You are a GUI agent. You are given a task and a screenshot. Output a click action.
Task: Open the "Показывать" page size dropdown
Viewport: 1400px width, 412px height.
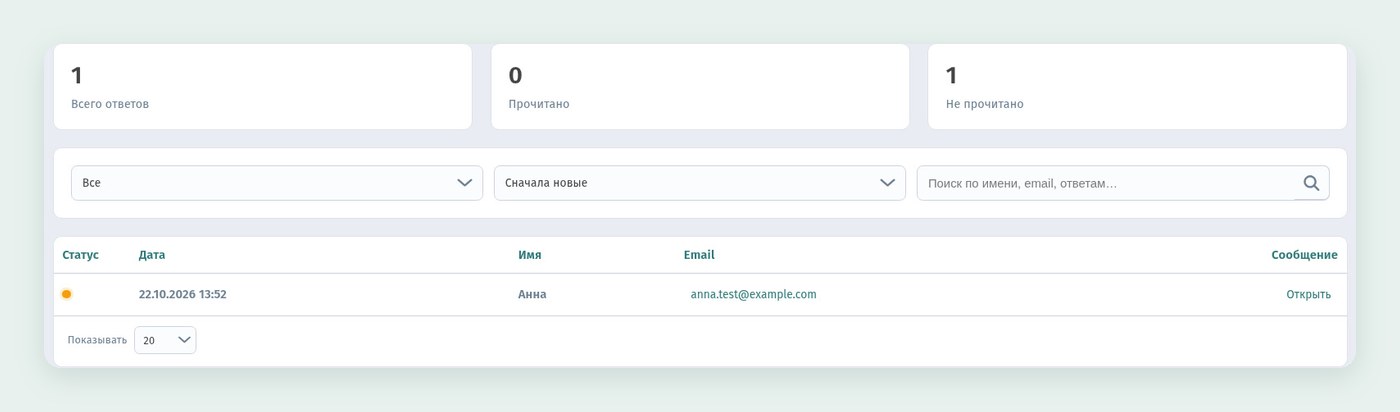pyautogui.click(x=165, y=340)
